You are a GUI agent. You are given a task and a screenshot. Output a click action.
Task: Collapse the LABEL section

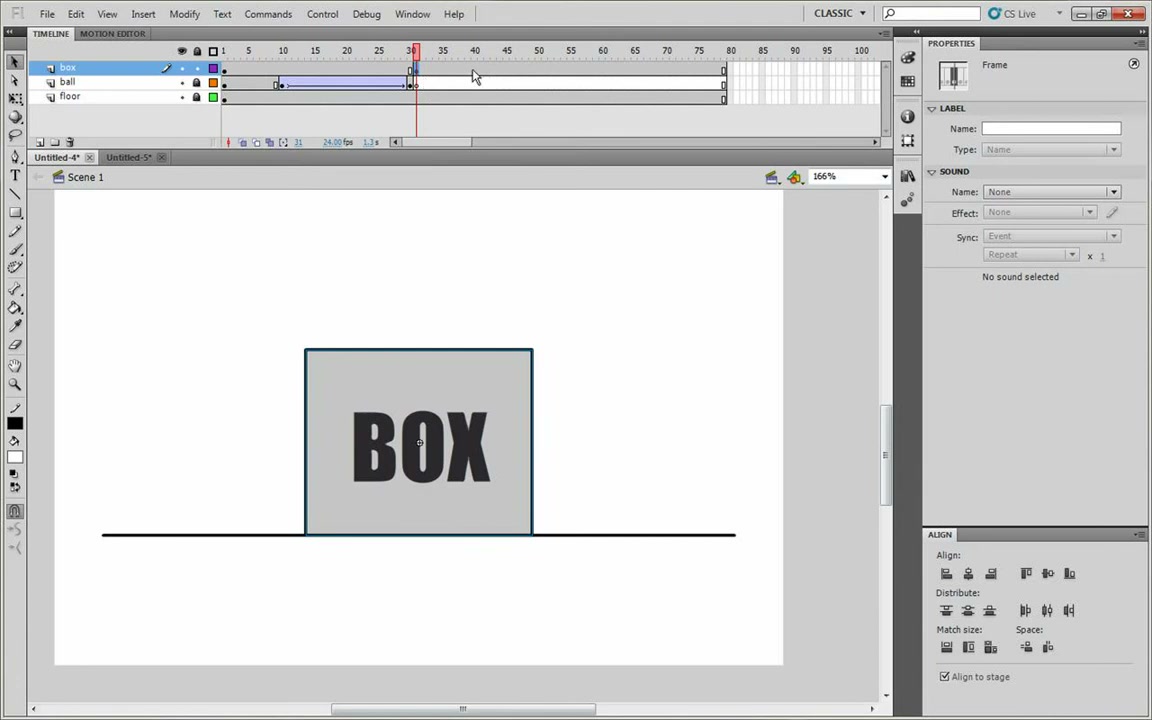[x=932, y=109]
